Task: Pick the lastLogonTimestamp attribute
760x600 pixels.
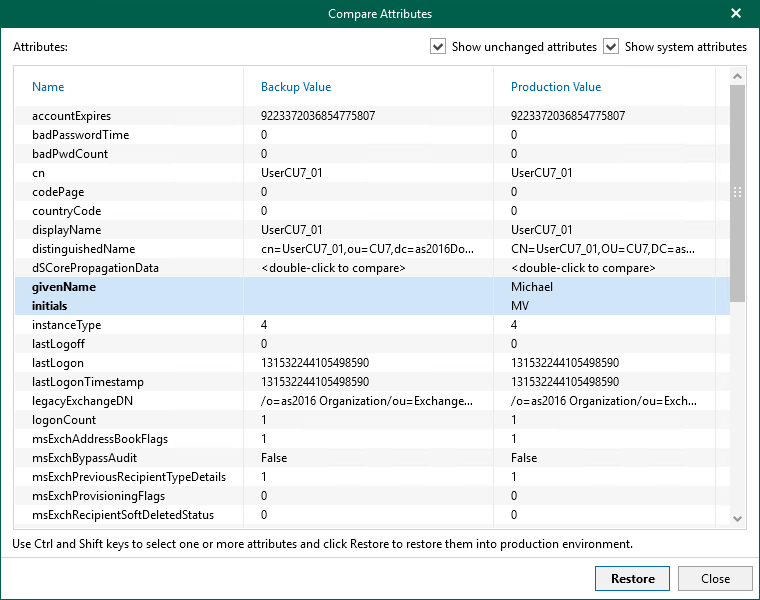Action: 88,382
